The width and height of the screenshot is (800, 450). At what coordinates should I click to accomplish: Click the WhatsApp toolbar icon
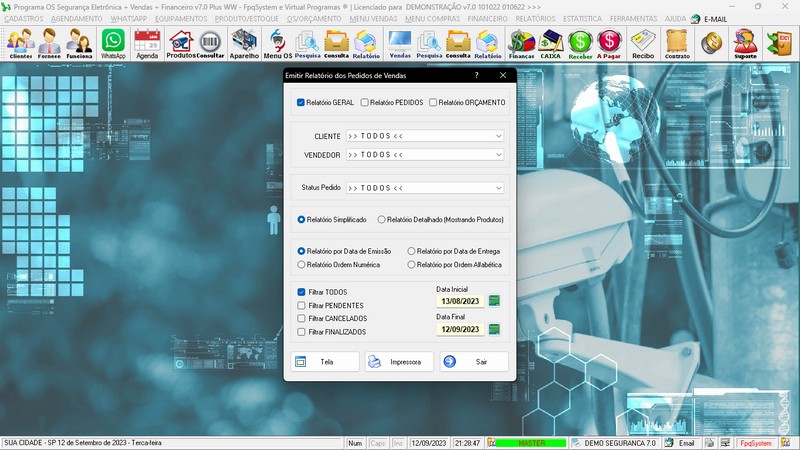(x=113, y=44)
